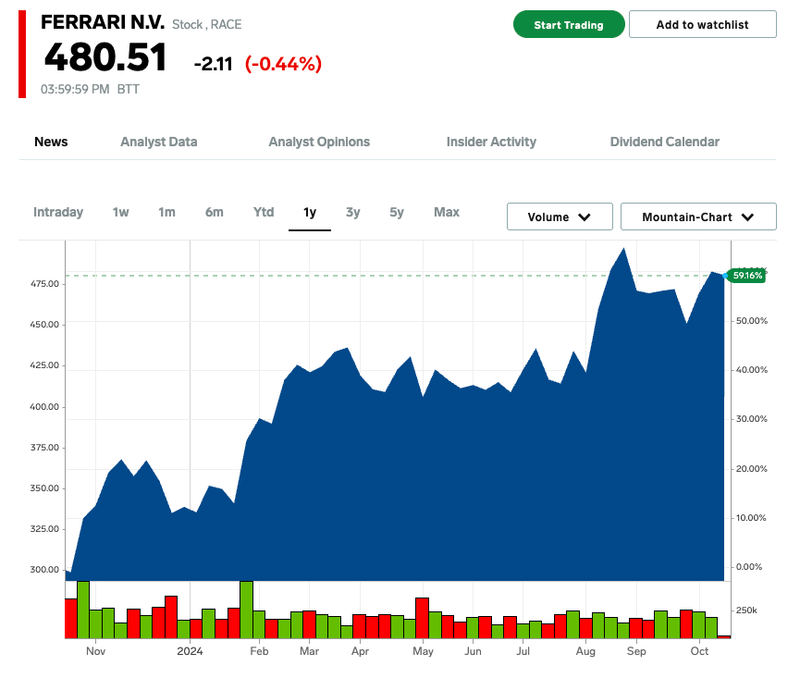
Task: Click the tall red volume bar at May
Action: [x=422, y=618]
